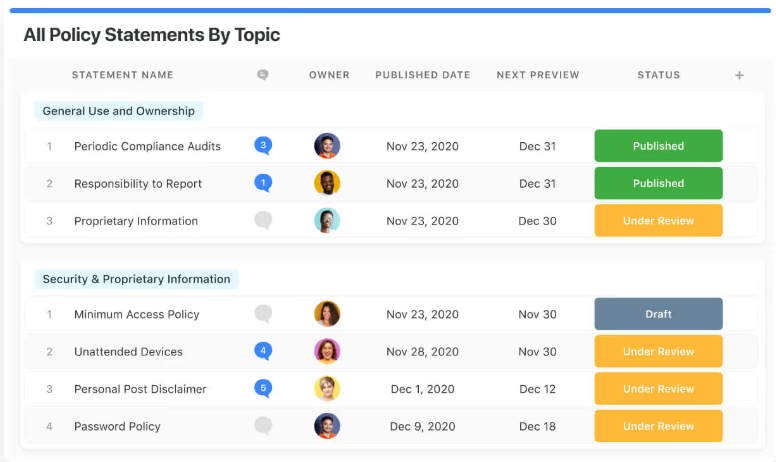Sort by Published Date column header

(x=422, y=75)
